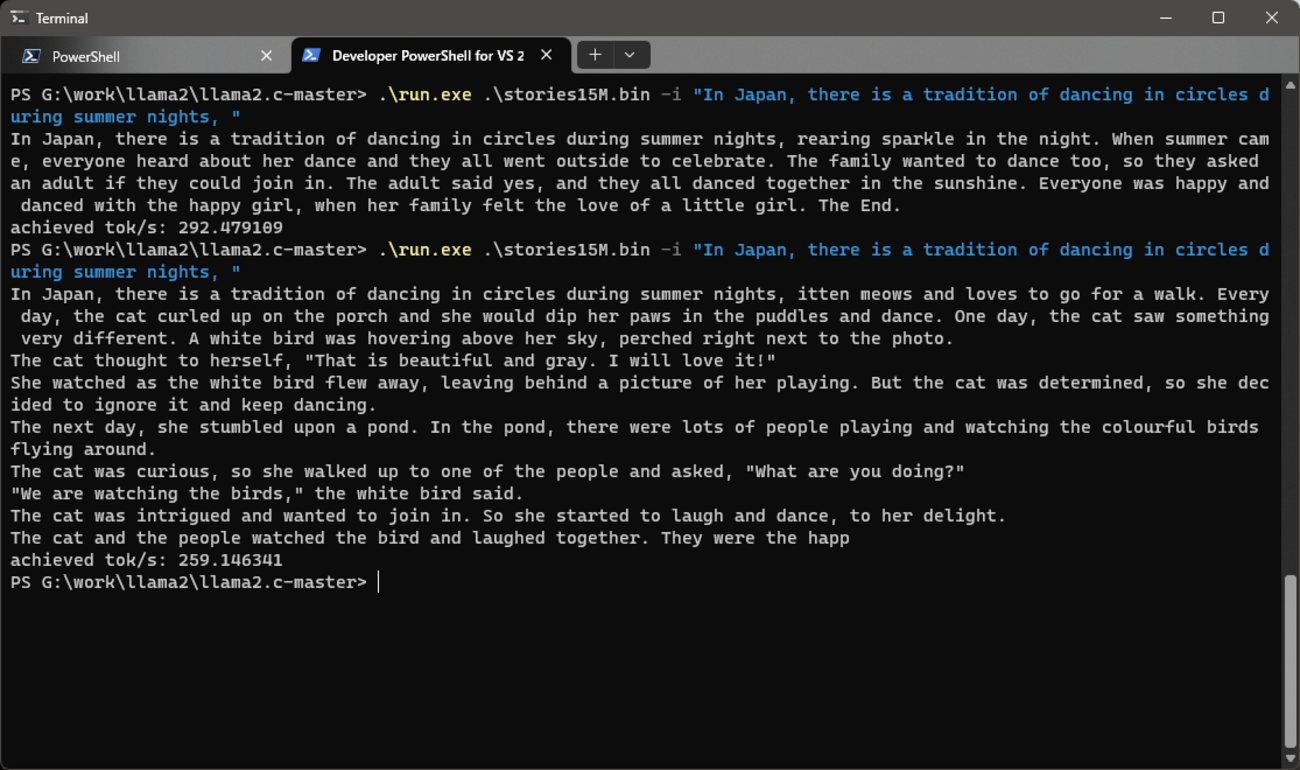Click the Terminal app icon in title bar
This screenshot has height=770, width=1300.
pyautogui.click(x=18, y=18)
